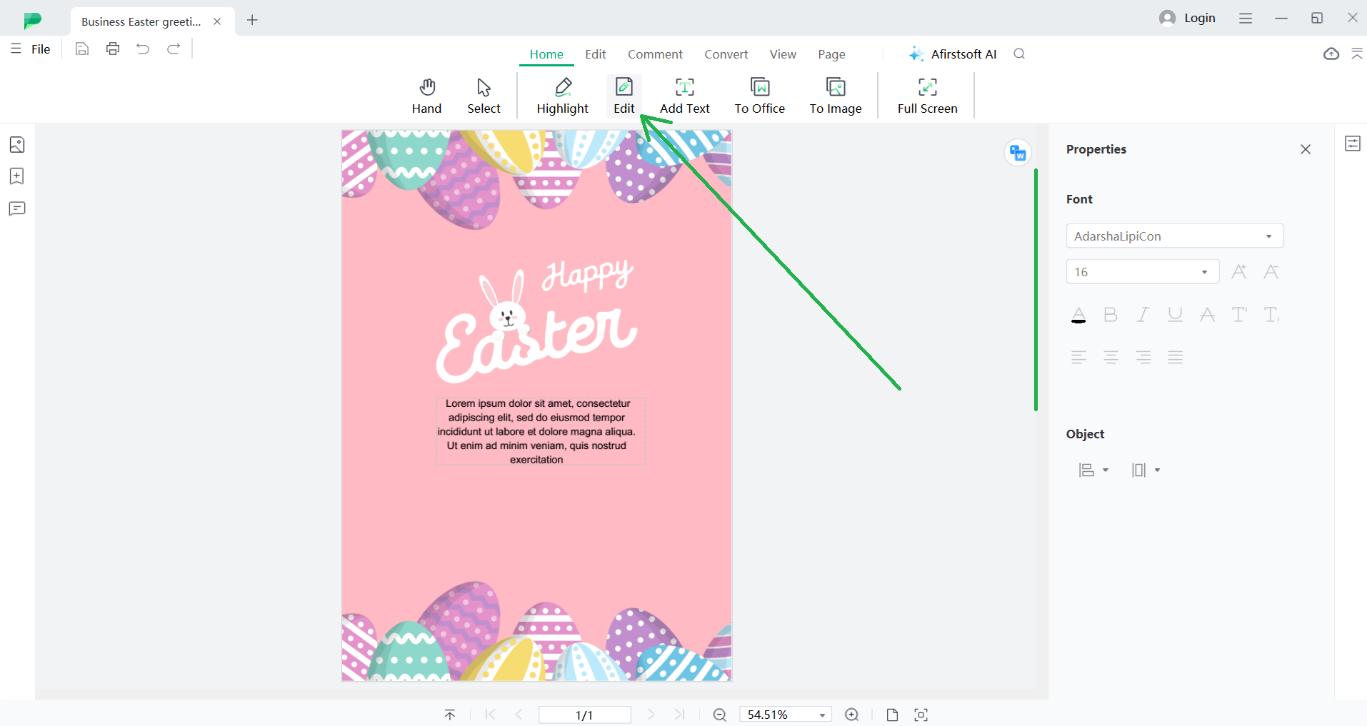Toggle Strikethrough formatting
The width and height of the screenshot is (1367, 726).
[x=1207, y=314]
